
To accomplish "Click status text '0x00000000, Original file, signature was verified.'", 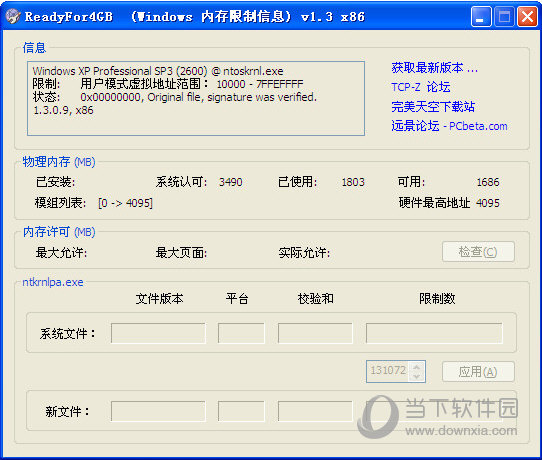I will coord(198,97).
